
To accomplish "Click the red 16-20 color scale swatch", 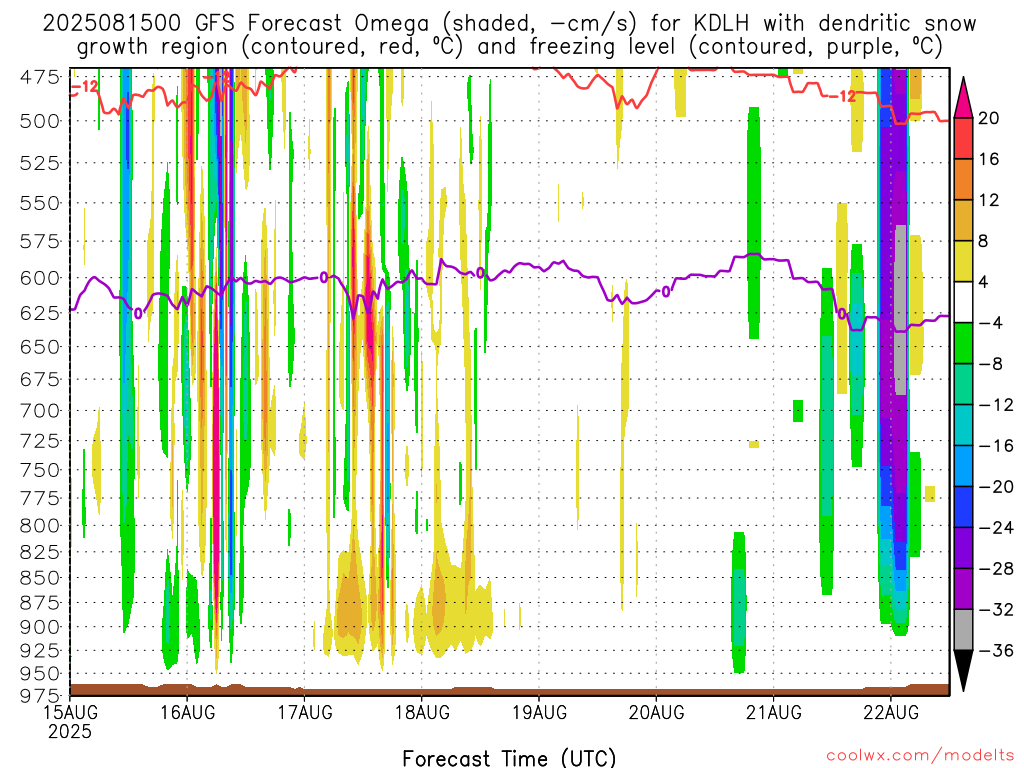I will pyautogui.click(x=963, y=138).
